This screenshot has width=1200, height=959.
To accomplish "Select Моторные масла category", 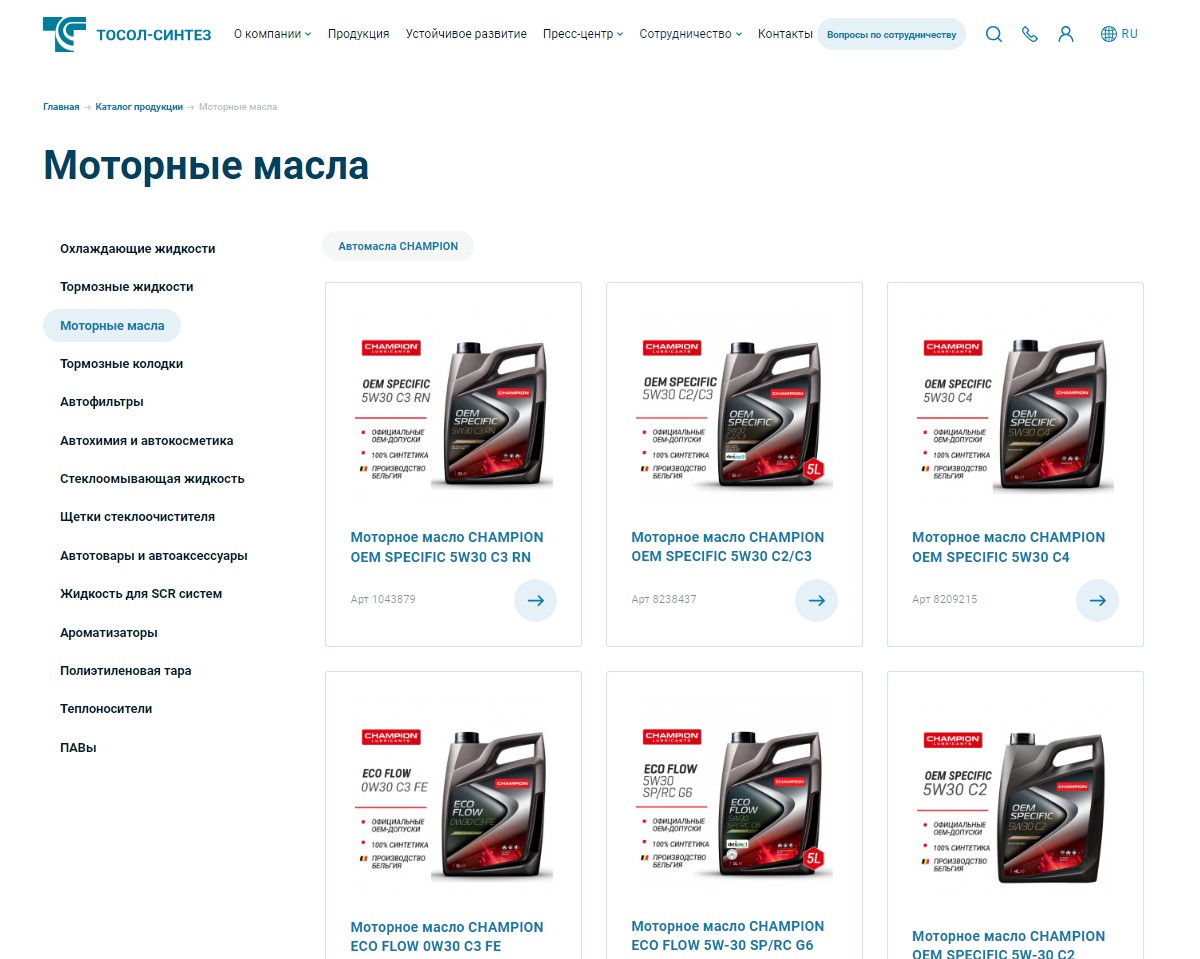I will (112, 326).
